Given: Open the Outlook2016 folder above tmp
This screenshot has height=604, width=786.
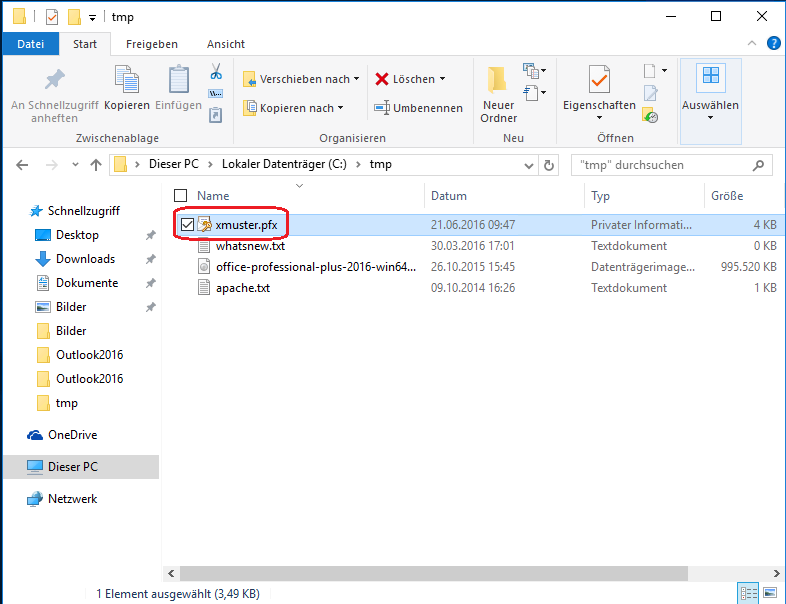Looking at the screenshot, I should 80,379.
